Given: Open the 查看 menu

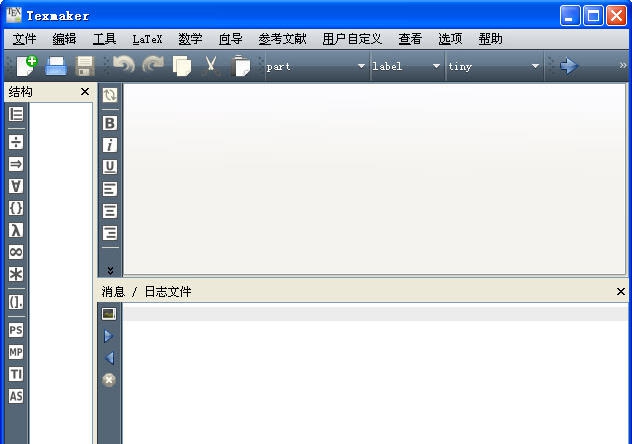Looking at the screenshot, I should click(x=410, y=39).
